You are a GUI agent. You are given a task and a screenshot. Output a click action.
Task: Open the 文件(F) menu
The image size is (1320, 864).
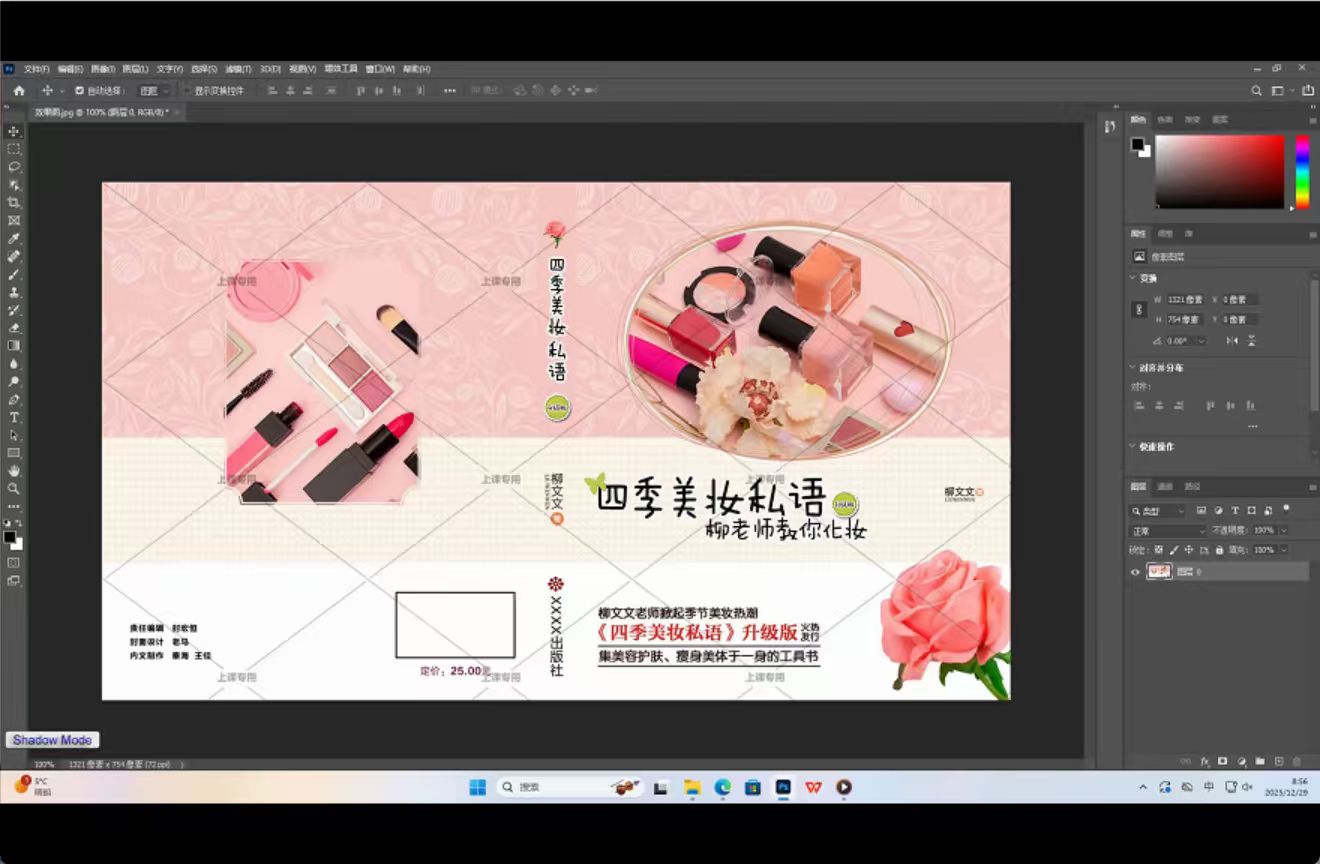point(37,69)
